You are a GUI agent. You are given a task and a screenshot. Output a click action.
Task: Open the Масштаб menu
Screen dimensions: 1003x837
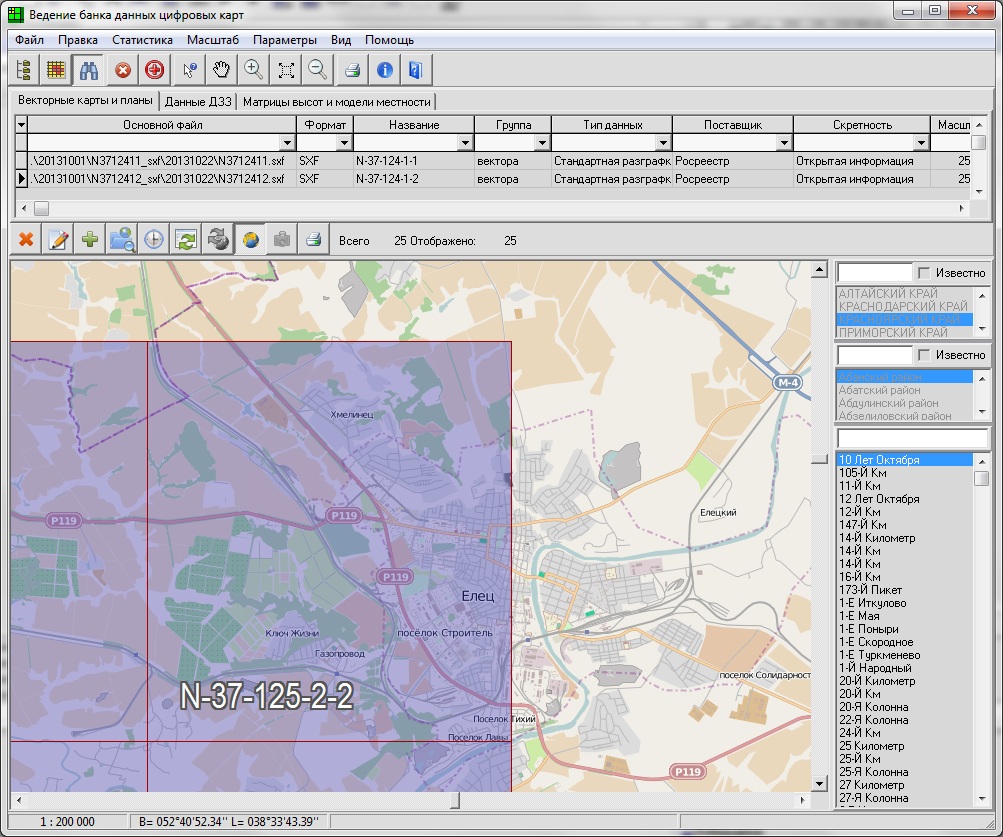(x=212, y=40)
